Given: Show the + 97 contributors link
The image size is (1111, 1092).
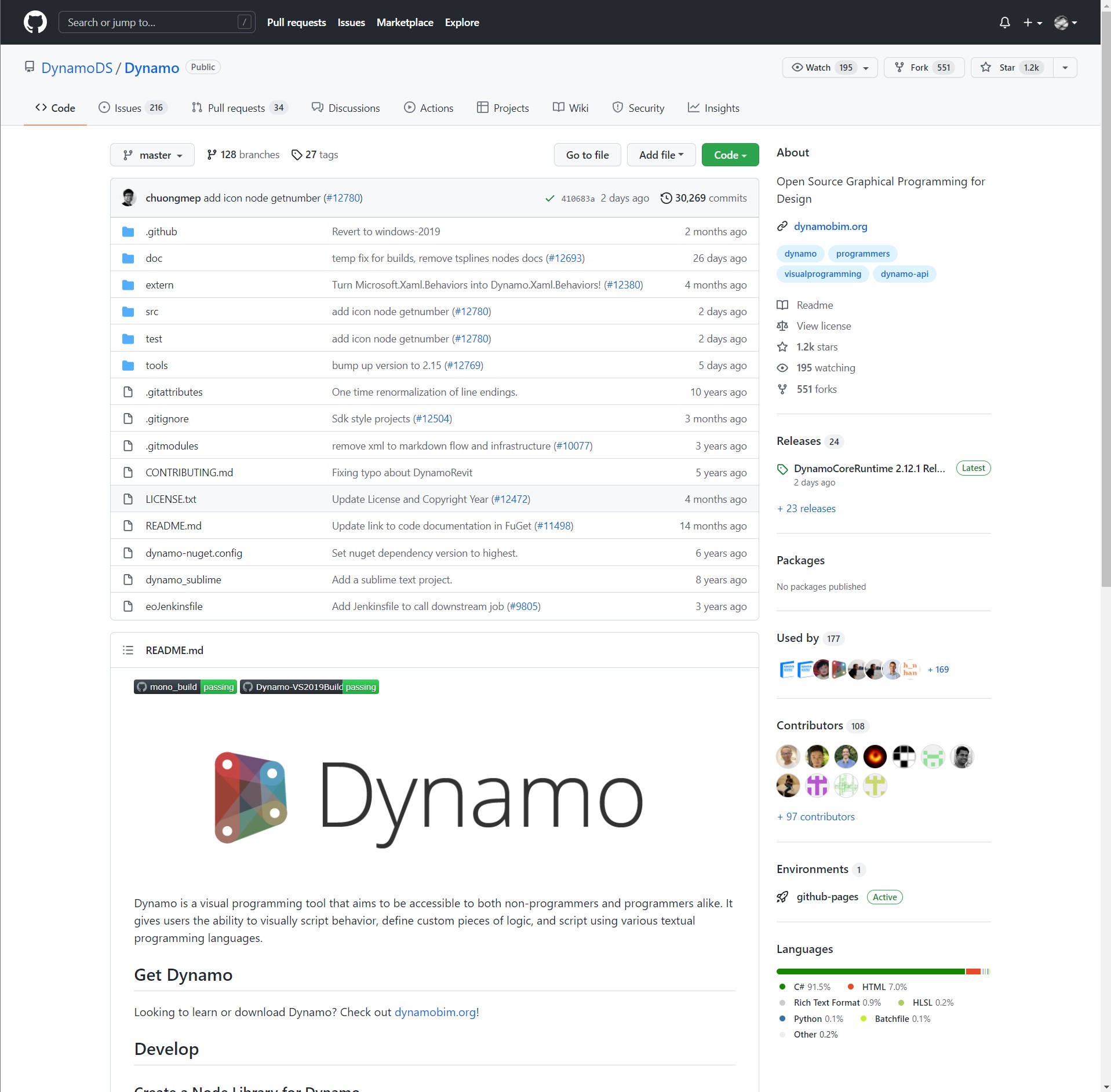Looking at the screenshot, I should pyautogui.click(x=816, y=817).
